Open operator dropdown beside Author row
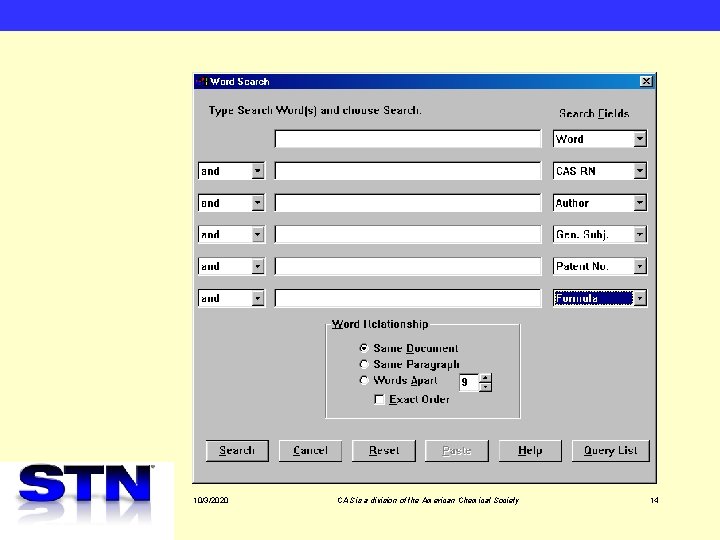Viewport: 720px width, 540px height. pos(258,202)
